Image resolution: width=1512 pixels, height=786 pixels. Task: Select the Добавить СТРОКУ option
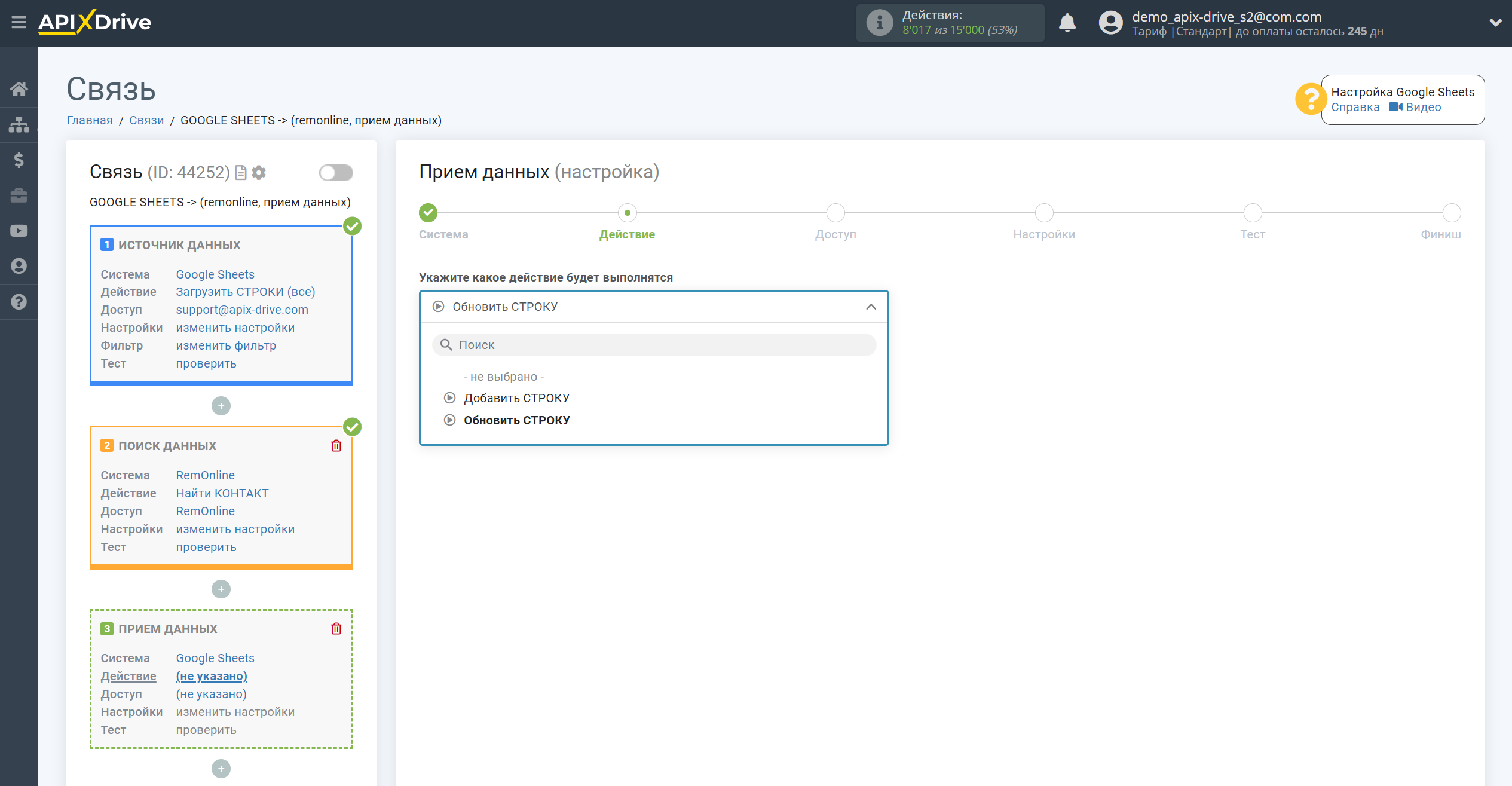(x=516, y=398)
